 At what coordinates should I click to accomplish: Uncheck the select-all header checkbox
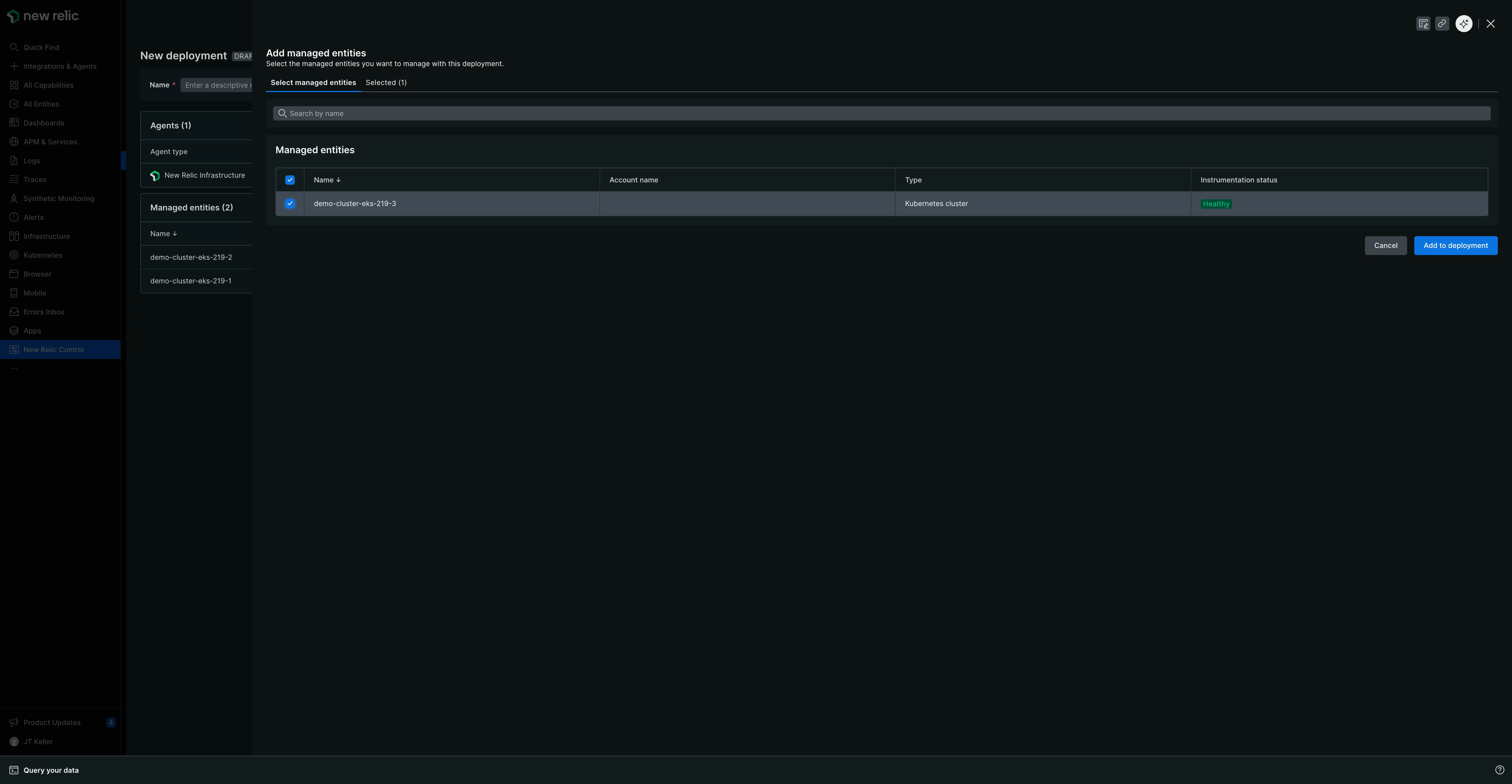tap(290, 180)
